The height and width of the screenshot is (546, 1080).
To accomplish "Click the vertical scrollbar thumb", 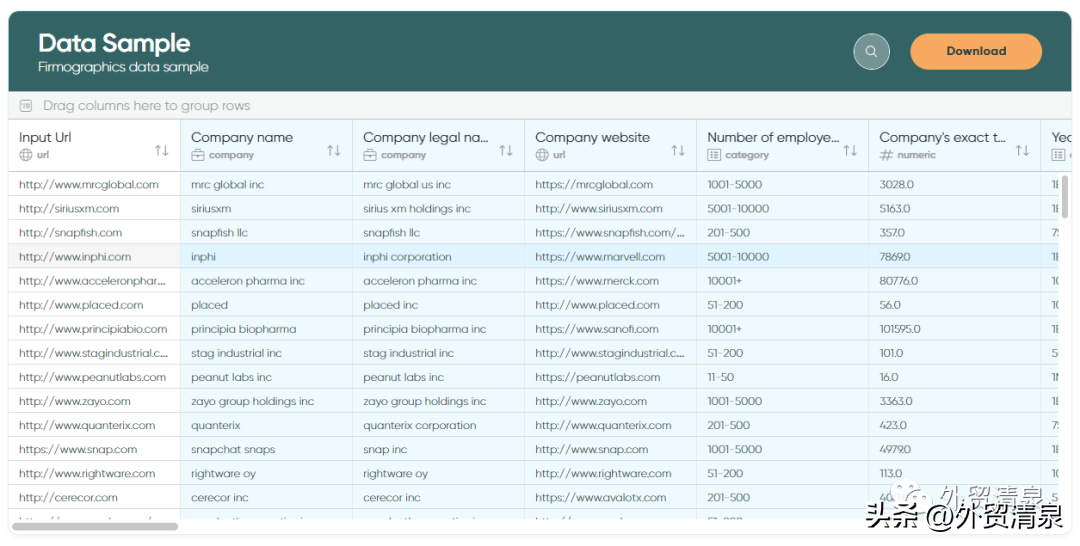I will coord(1066,196).
